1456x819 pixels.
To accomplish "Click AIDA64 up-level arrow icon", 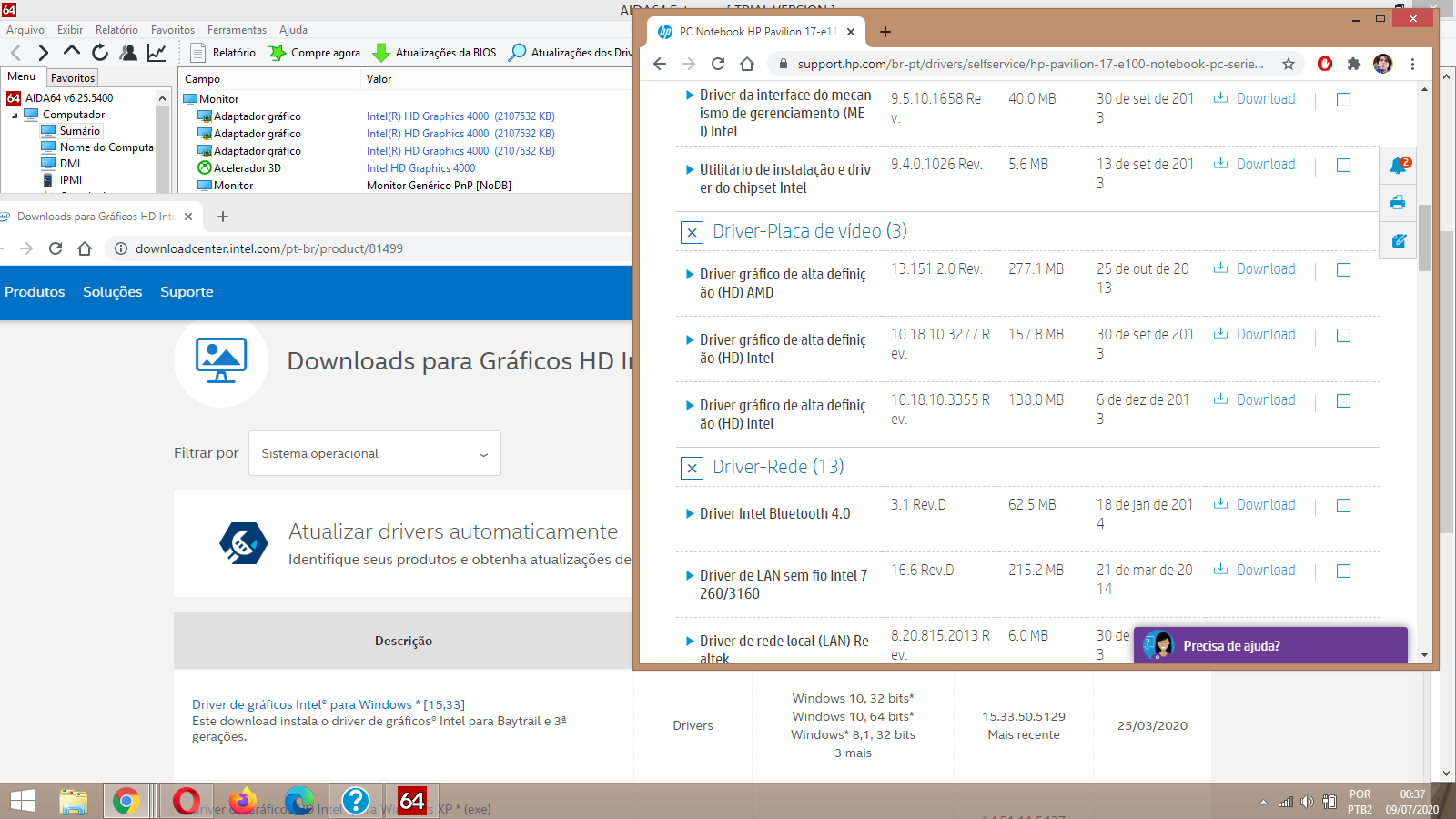I will tap(71, 52).
